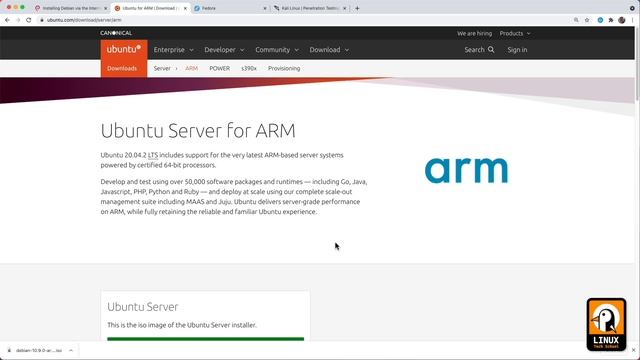Viewport: 640px width, 360px height.
Task: Click the arm logo image
Action: (467, 171)
